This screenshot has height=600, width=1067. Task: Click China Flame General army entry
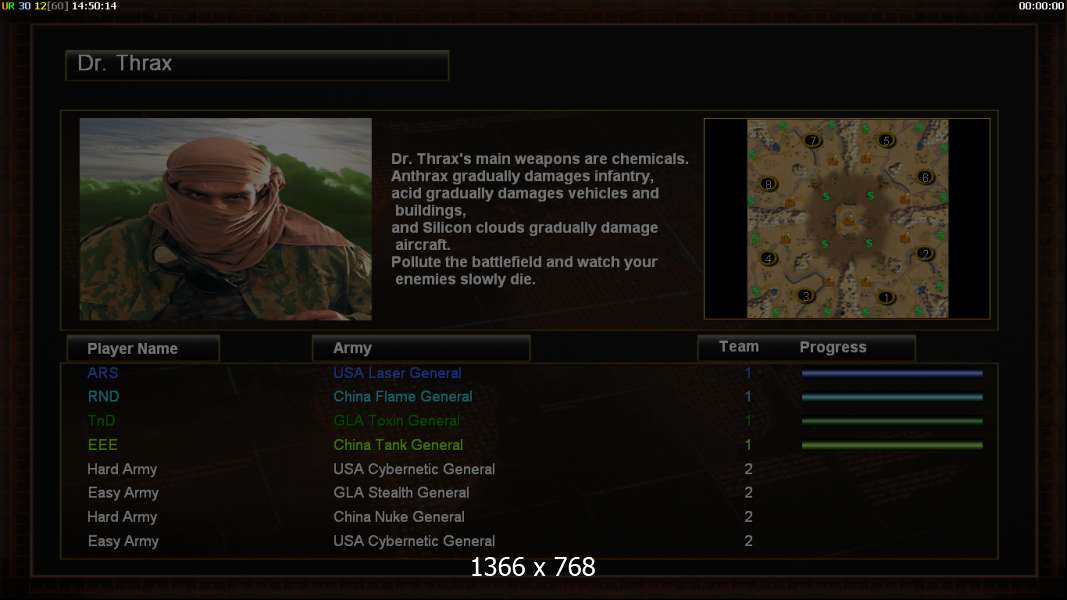[x=403, y=397]
